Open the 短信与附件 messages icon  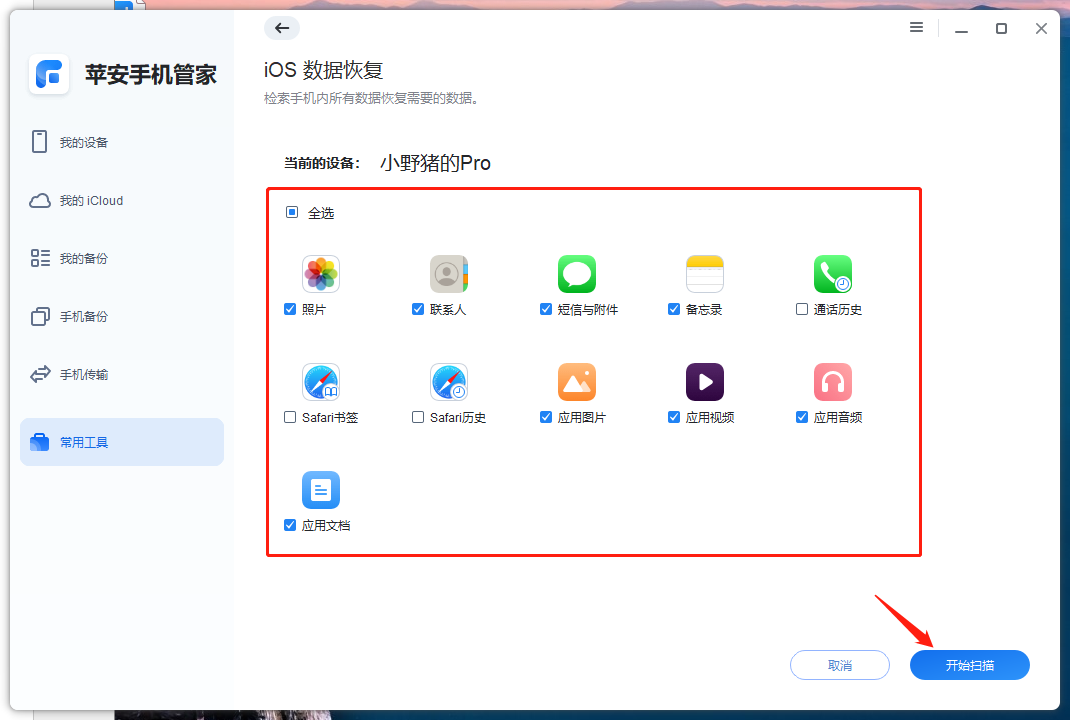[577, 273]
